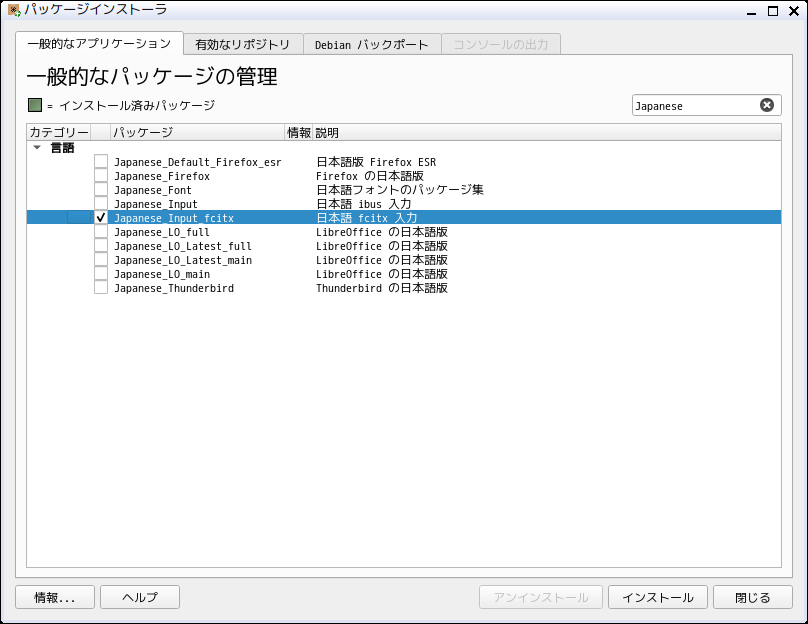Select the Japanese_Font package name
The height and width of the screenshot is (624, 808).
click(153, 190)
